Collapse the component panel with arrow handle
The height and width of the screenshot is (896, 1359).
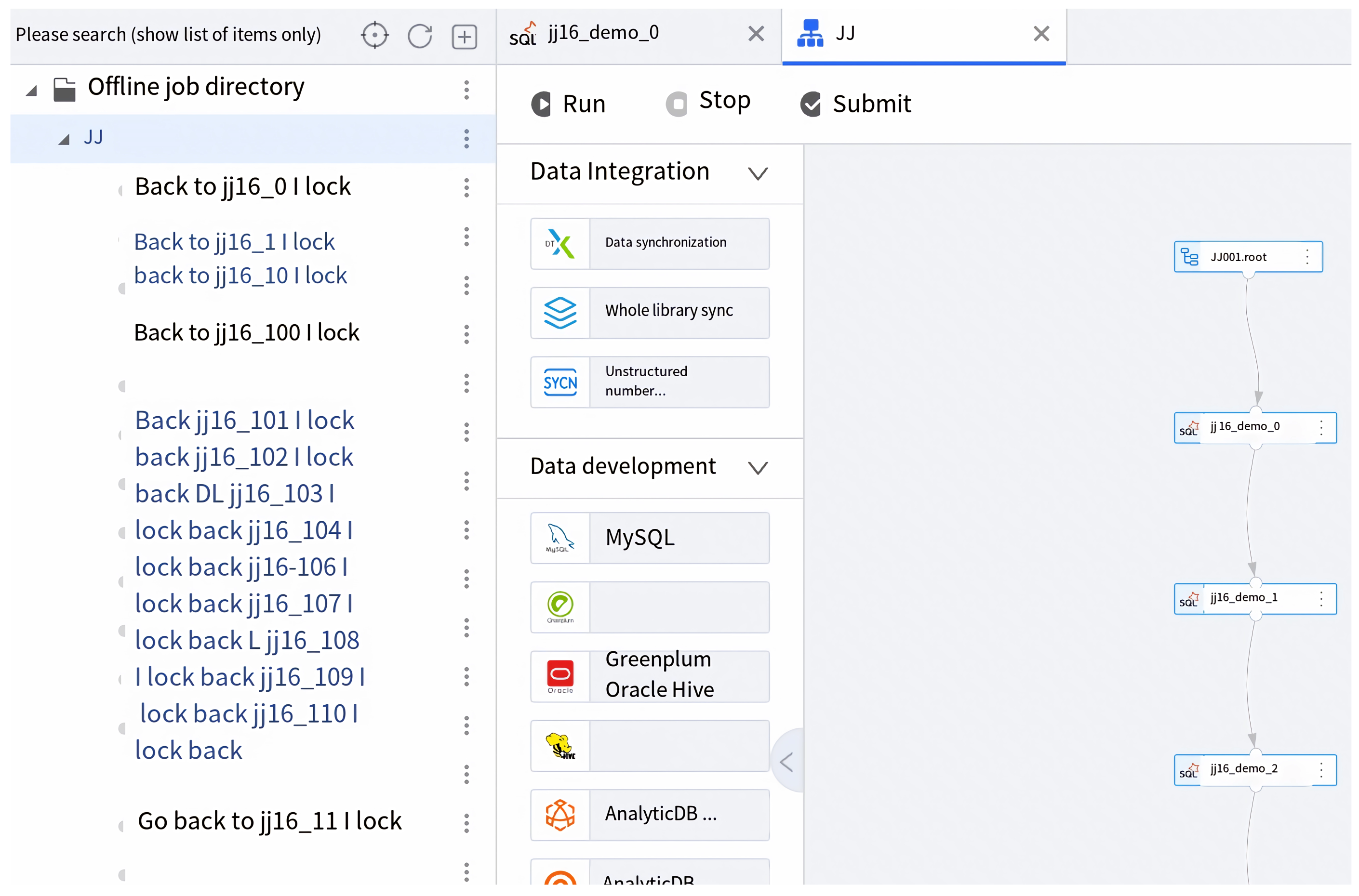786,762
